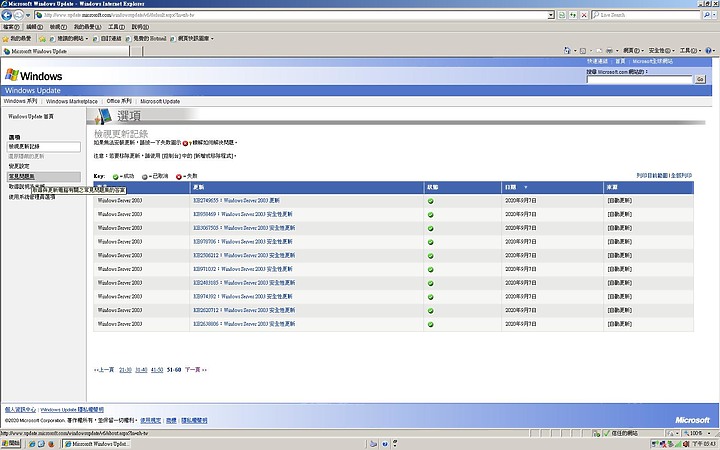This screenshot has width=720, height=450.
Task: Click the Microsoft.com site search field
Action: coord(639,79)
